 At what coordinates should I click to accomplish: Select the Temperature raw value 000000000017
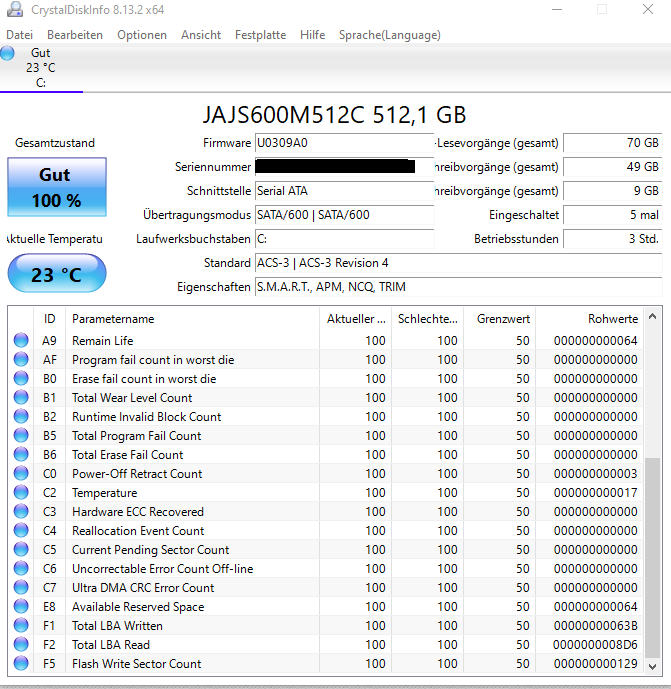click(x=595, y=493)
